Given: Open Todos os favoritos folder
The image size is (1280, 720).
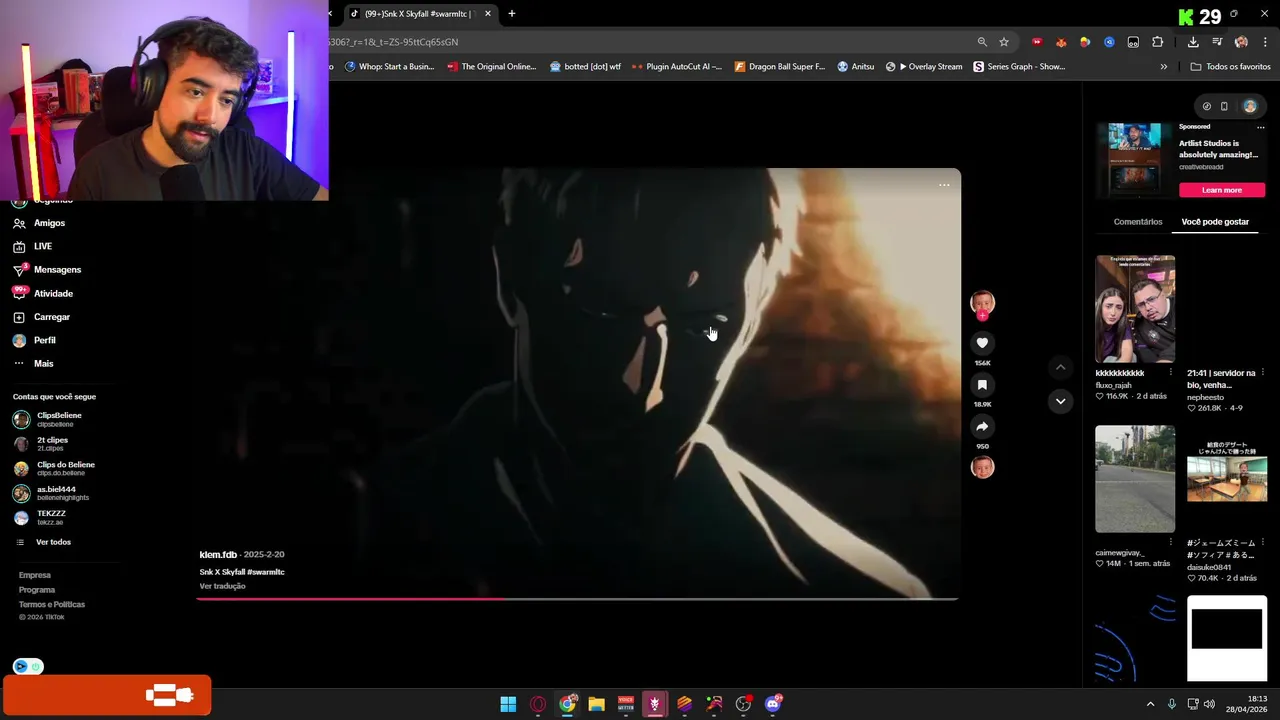Looking at the screenshot, I should click(x=1230, y=67).
